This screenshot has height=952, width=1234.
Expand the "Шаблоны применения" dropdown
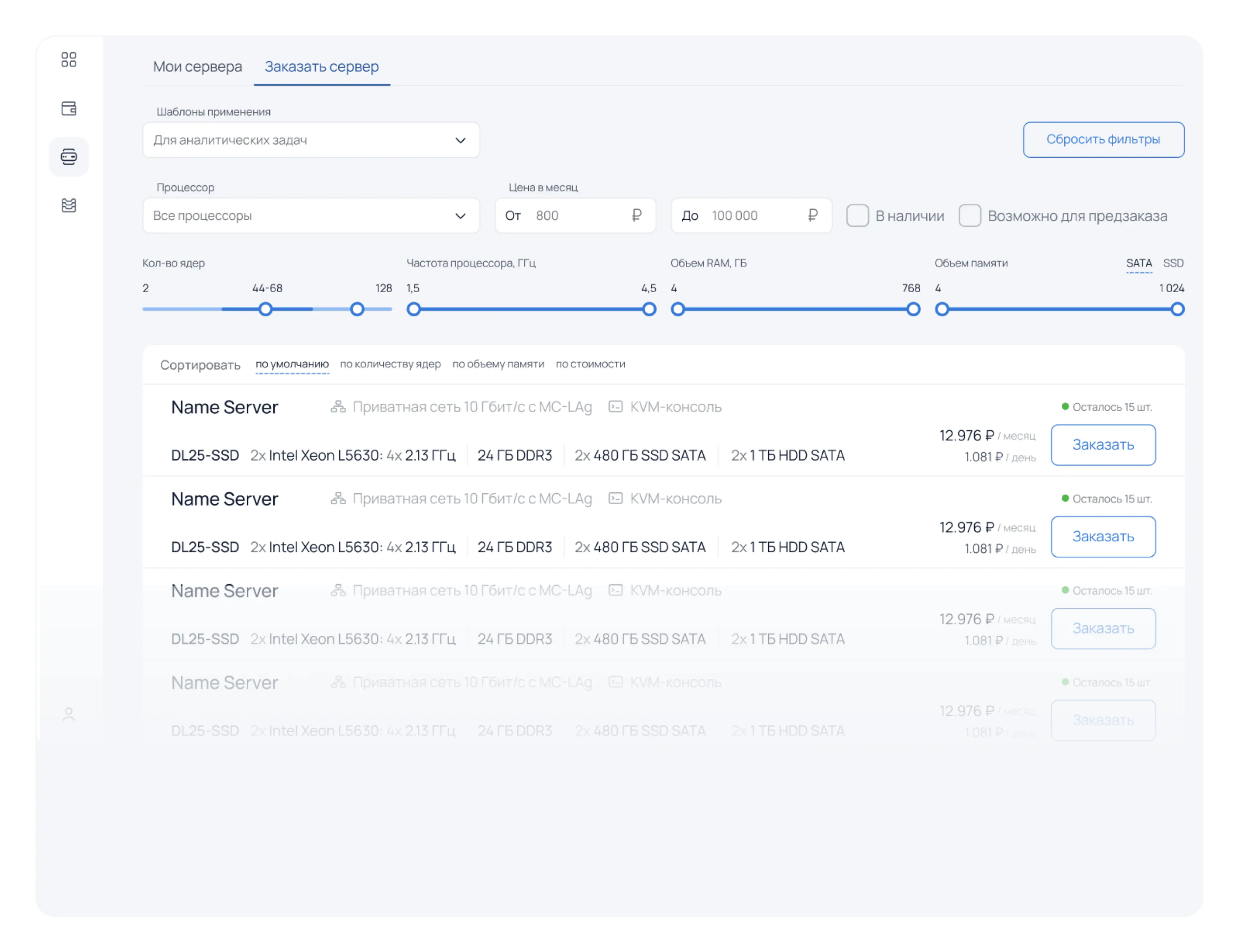pyautogui.click(x=311, y=140)
